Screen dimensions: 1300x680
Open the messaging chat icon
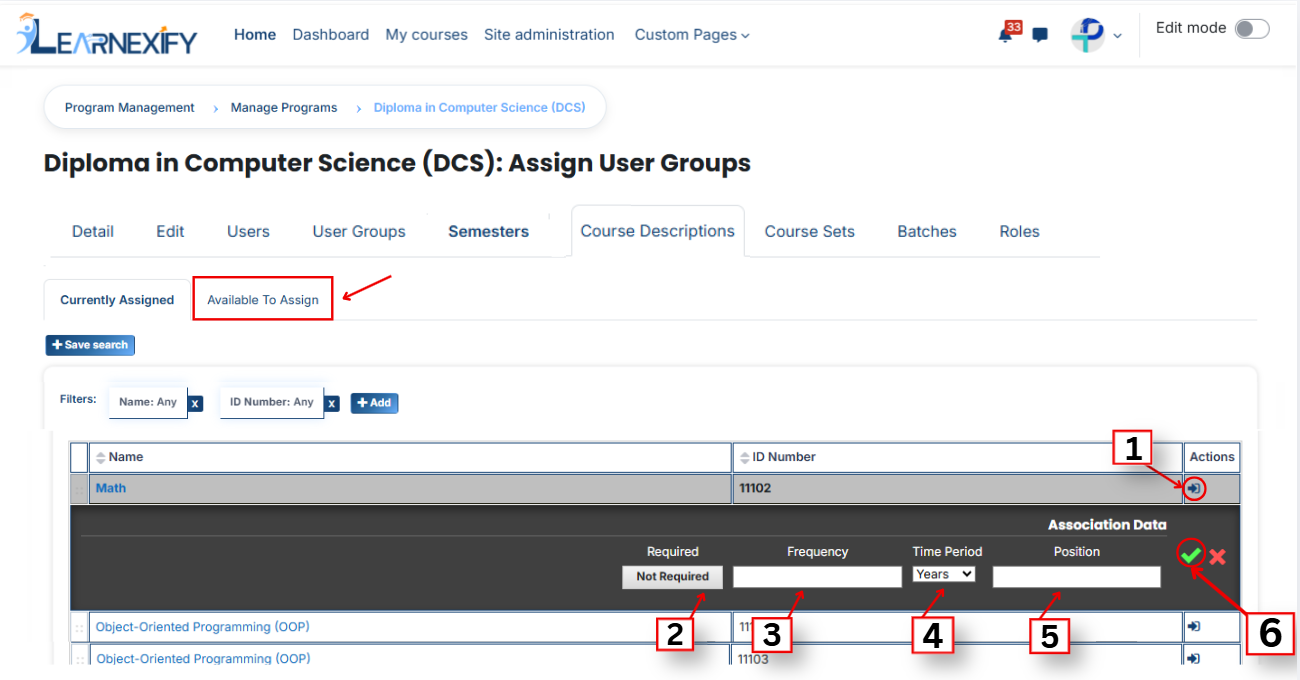point(1040,35)
